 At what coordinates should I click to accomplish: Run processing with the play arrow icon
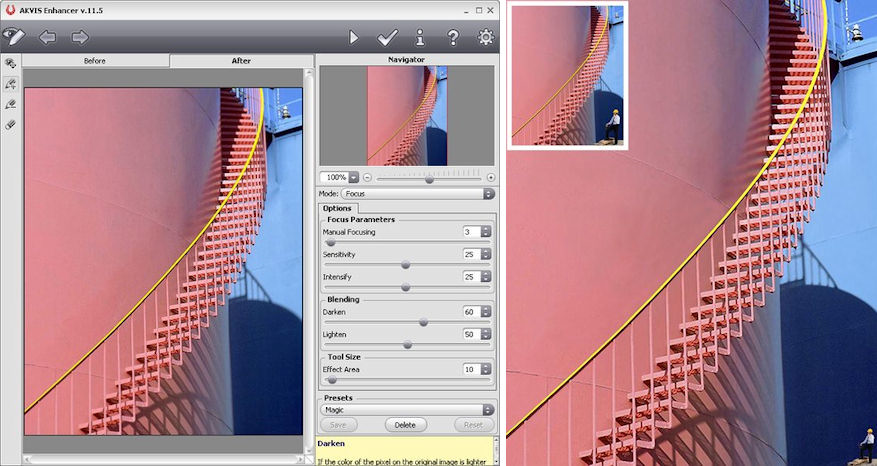pos(353,38)
